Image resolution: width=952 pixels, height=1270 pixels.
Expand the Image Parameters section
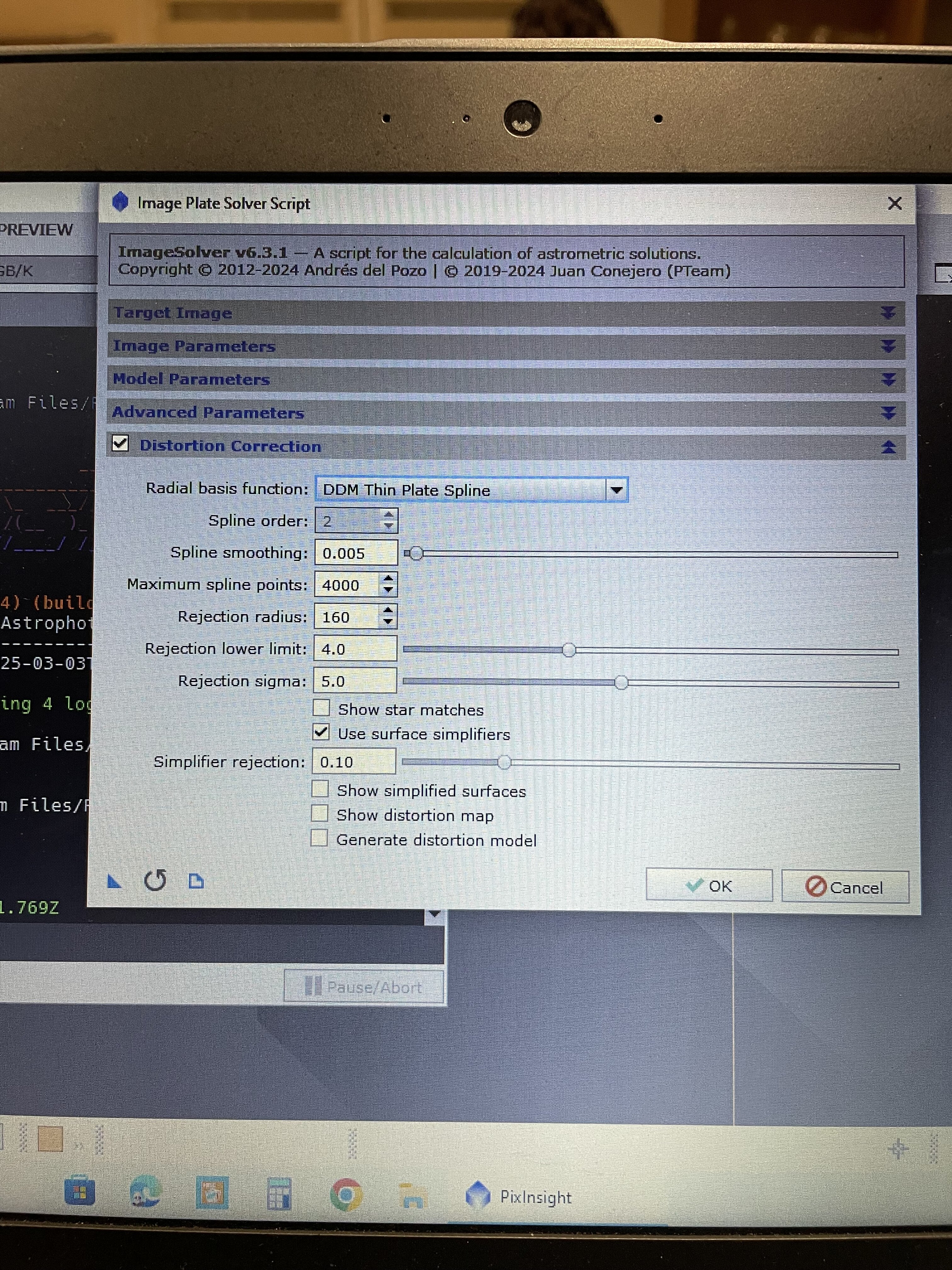pyautogui.click(x=888, y=346)
